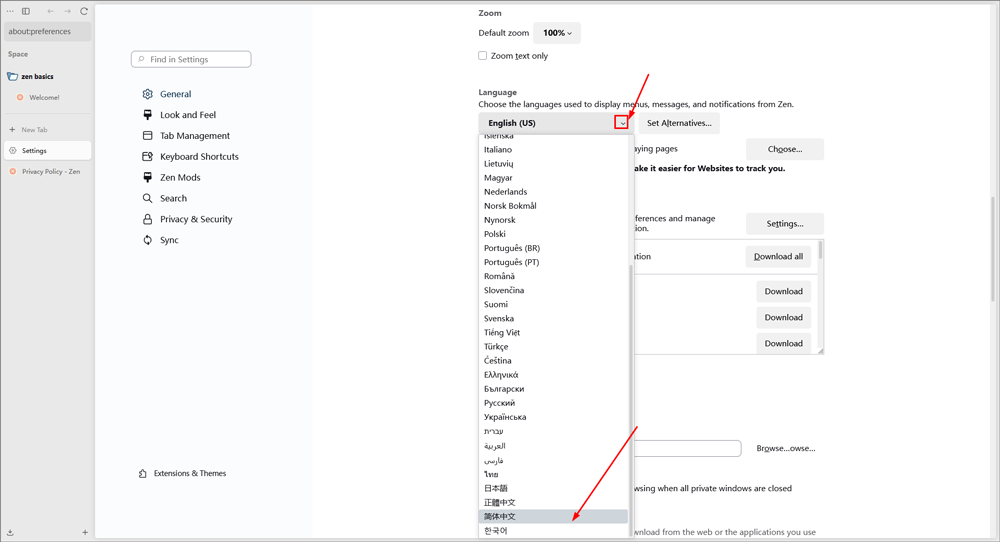Click the sidebar toggle icon
The image size is (1000, 542).
click(26, 11)
